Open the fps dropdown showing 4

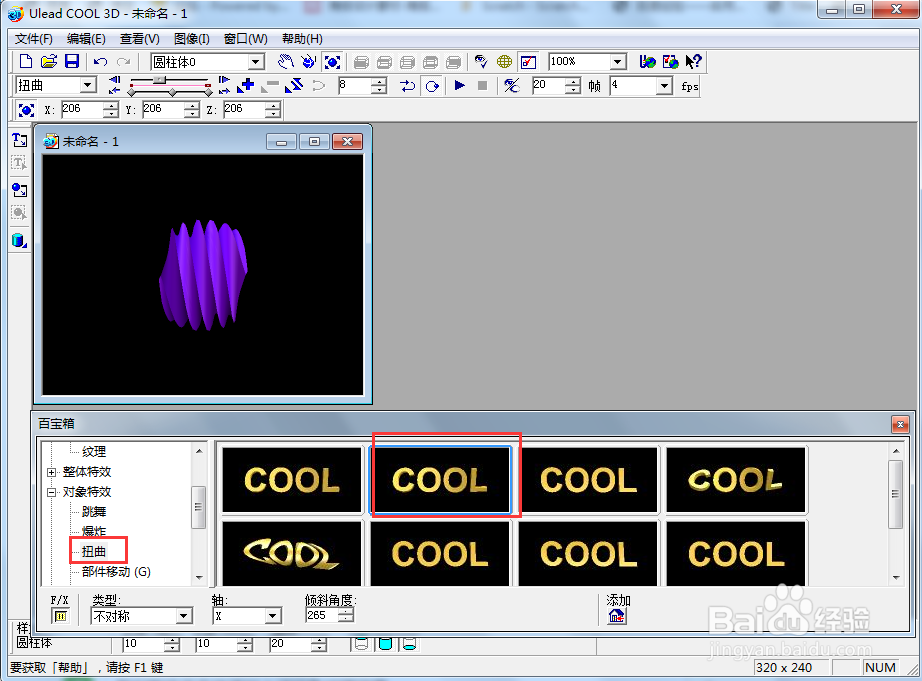[664, 86]
